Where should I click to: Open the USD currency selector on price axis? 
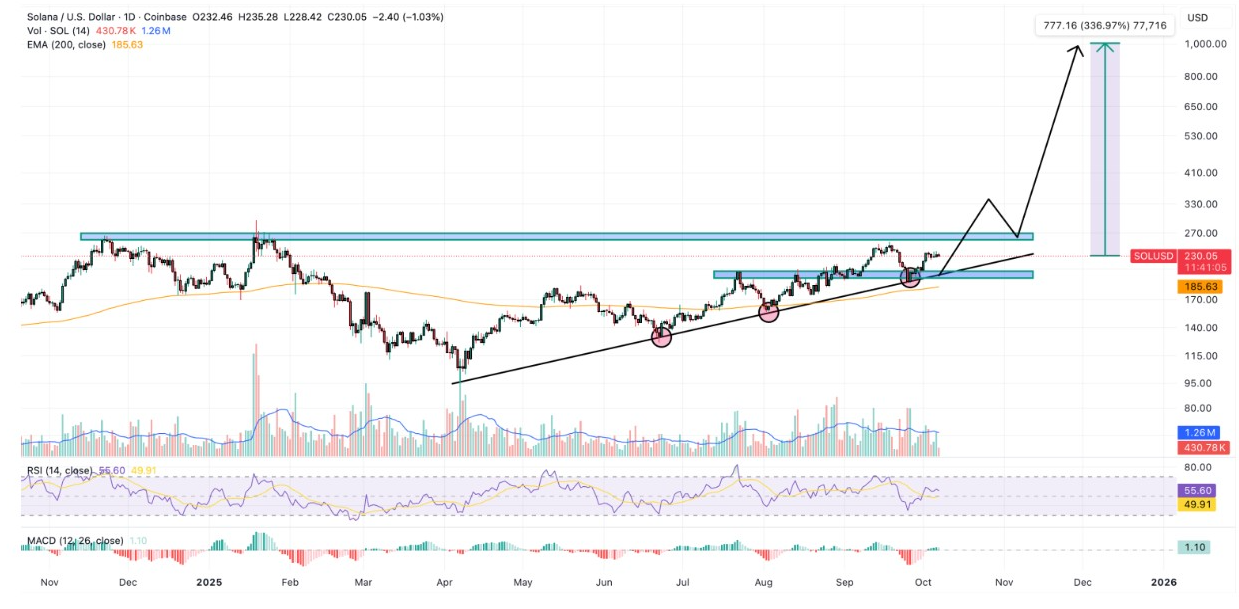1196,17
